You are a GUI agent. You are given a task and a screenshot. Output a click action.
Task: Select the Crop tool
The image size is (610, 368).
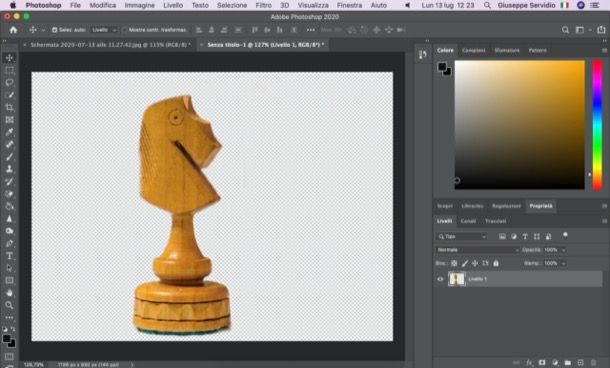pyautogui.click(x=9, y=107)
